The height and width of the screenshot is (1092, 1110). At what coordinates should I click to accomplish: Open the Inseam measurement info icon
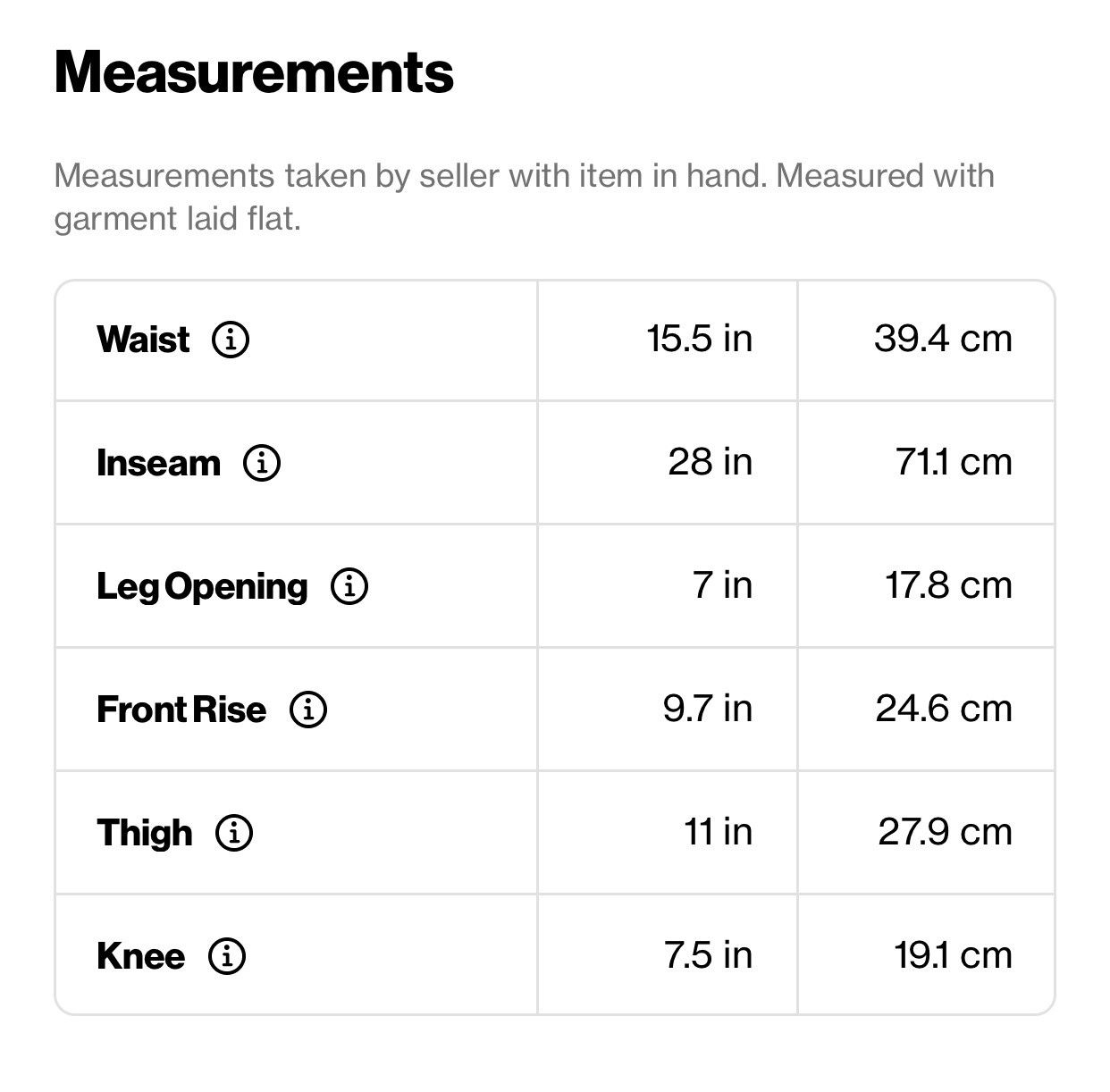(262, 463)
